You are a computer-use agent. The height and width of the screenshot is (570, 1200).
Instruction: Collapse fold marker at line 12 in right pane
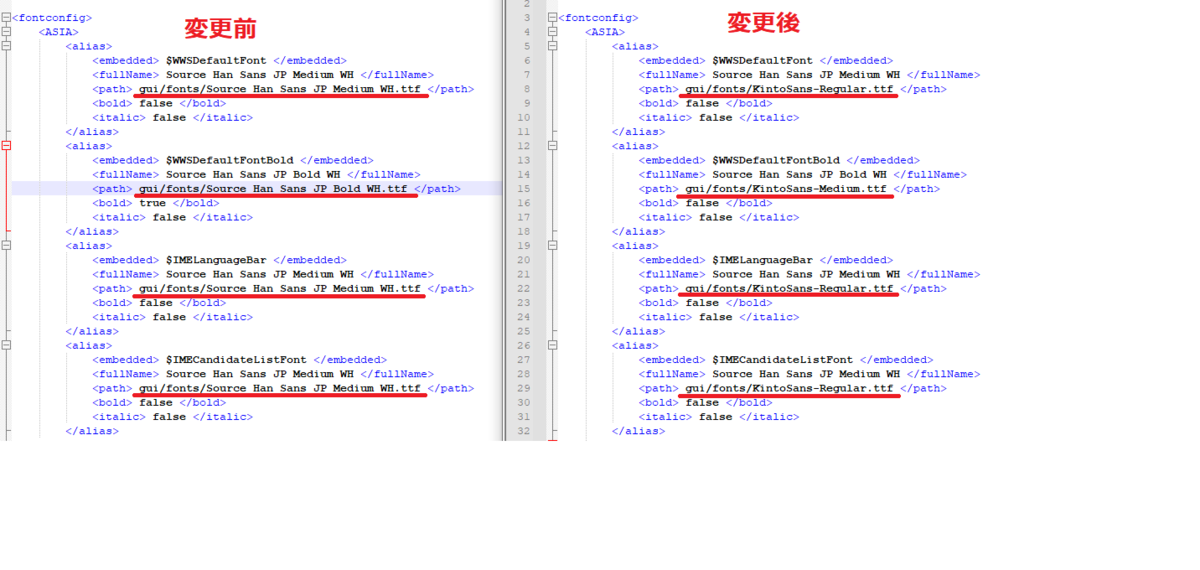[553, 146]
